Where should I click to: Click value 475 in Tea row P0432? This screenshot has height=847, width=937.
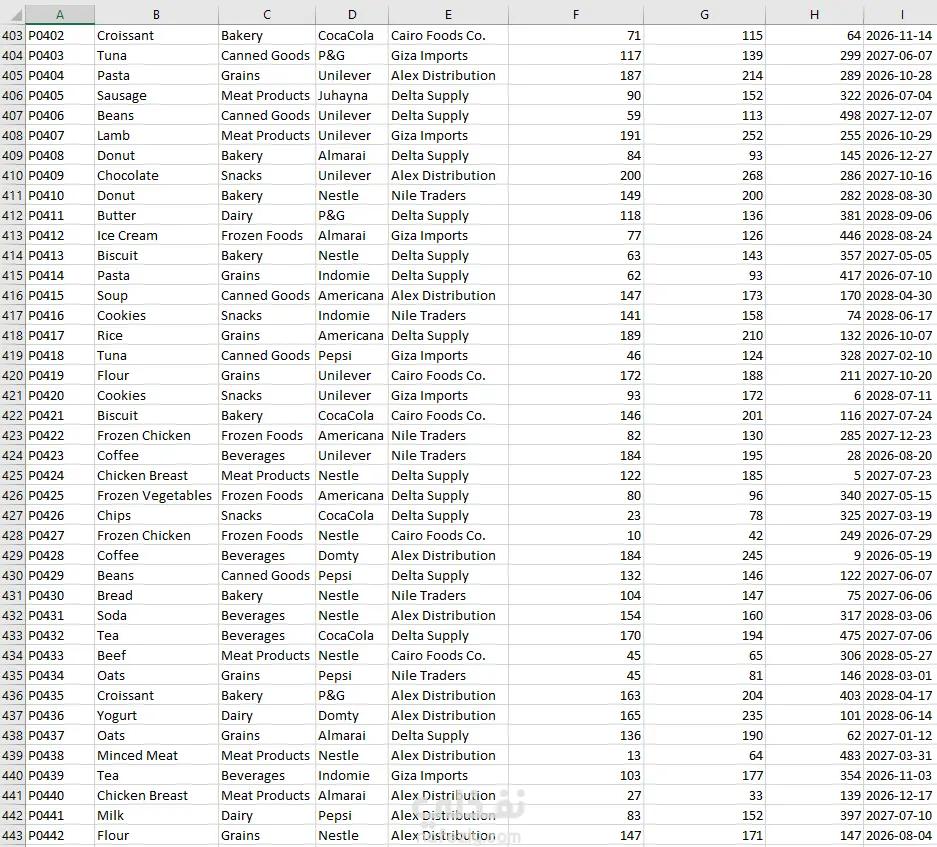pyautogui.click(x=814, y=635)
